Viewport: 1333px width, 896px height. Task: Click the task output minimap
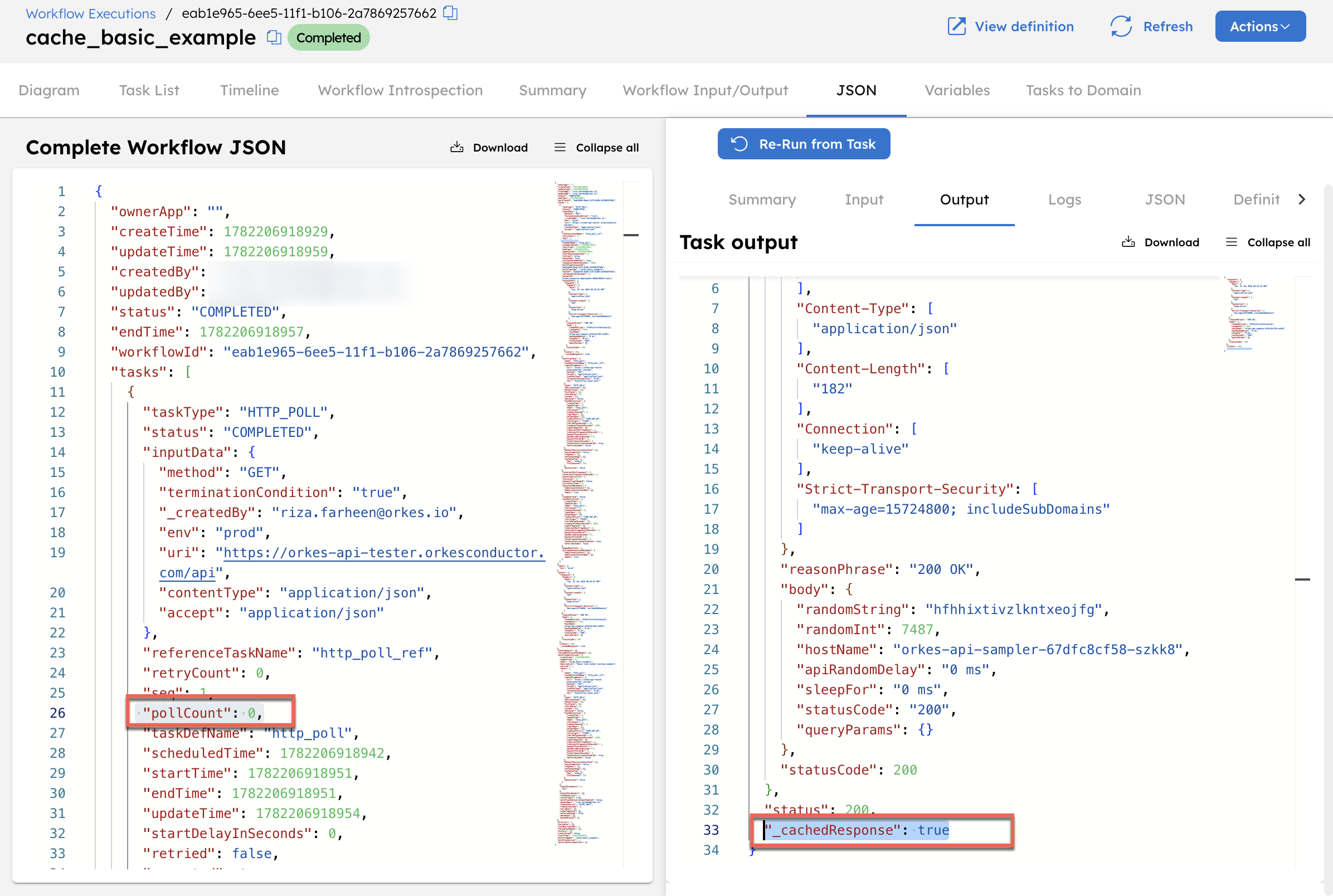click(1256, 314)
